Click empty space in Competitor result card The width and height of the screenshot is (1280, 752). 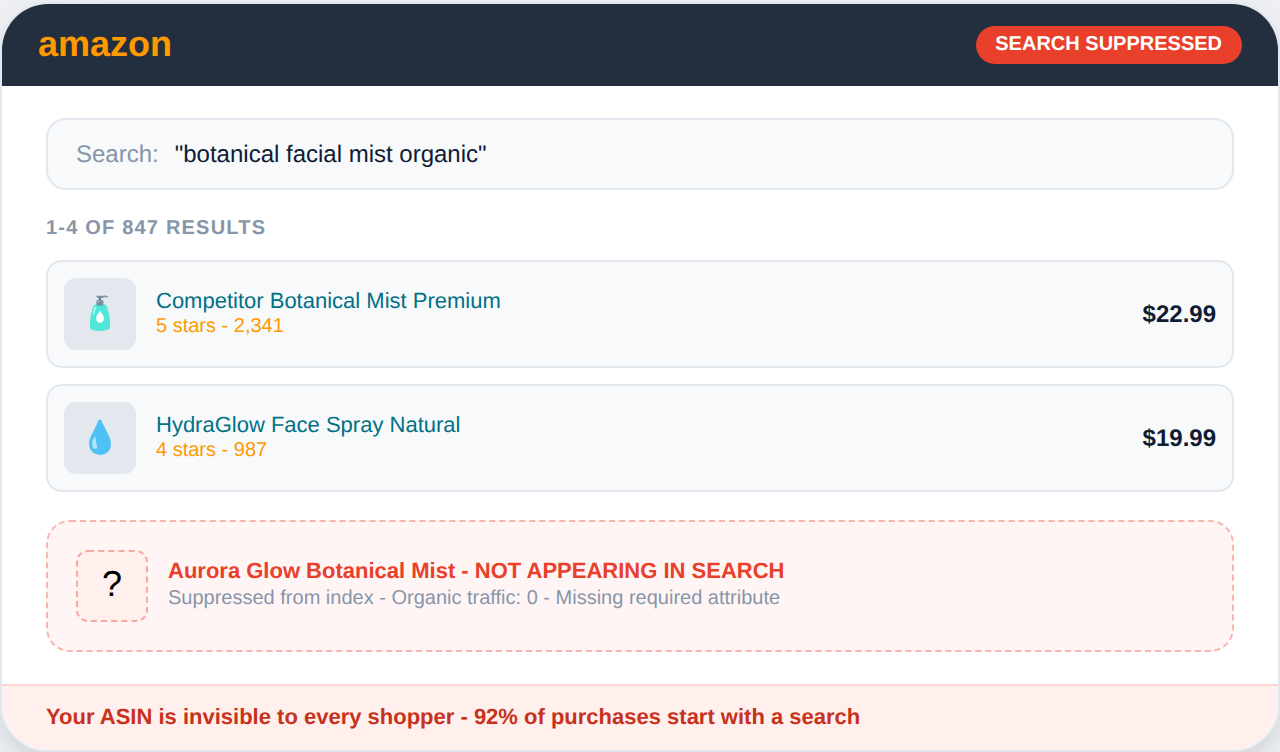tap(800, 314)
